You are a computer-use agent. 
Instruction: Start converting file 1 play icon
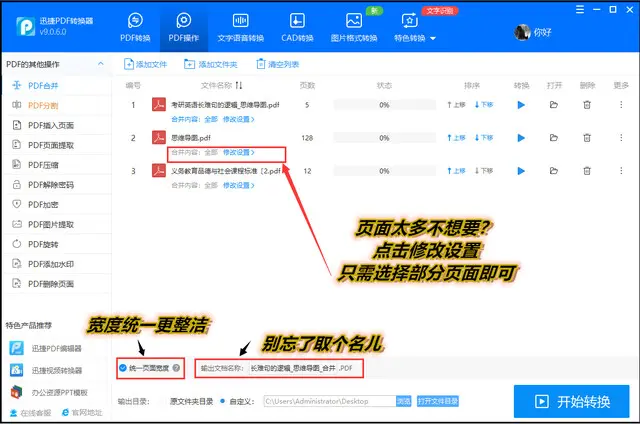(x=521, y=105)
